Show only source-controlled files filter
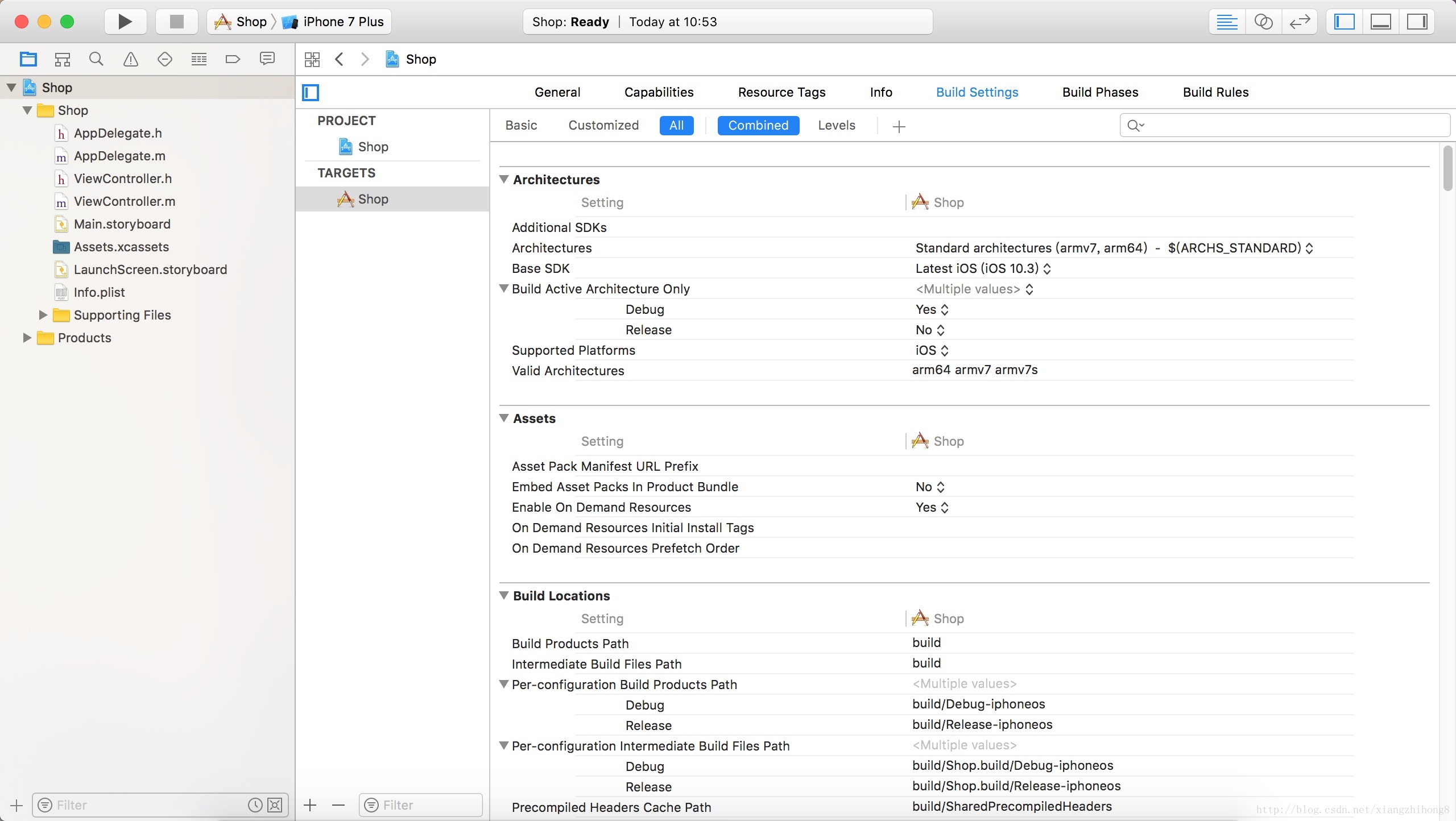The height and width of the screenshot is (821, 1456). pyautogui.click(x=275, y=805)
